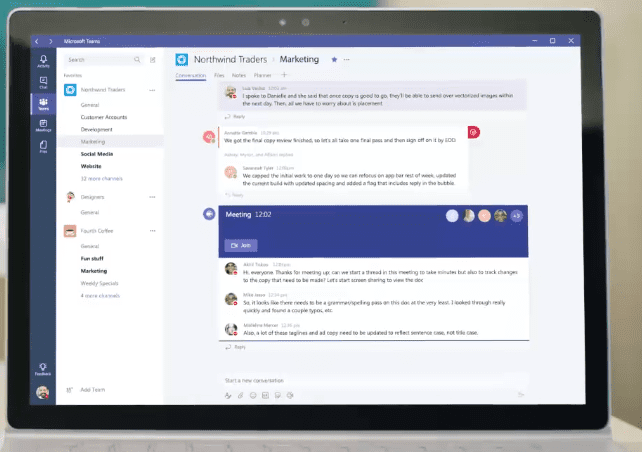Click the forward navigation arrow

pyautogui.click(x=50, y=41)
